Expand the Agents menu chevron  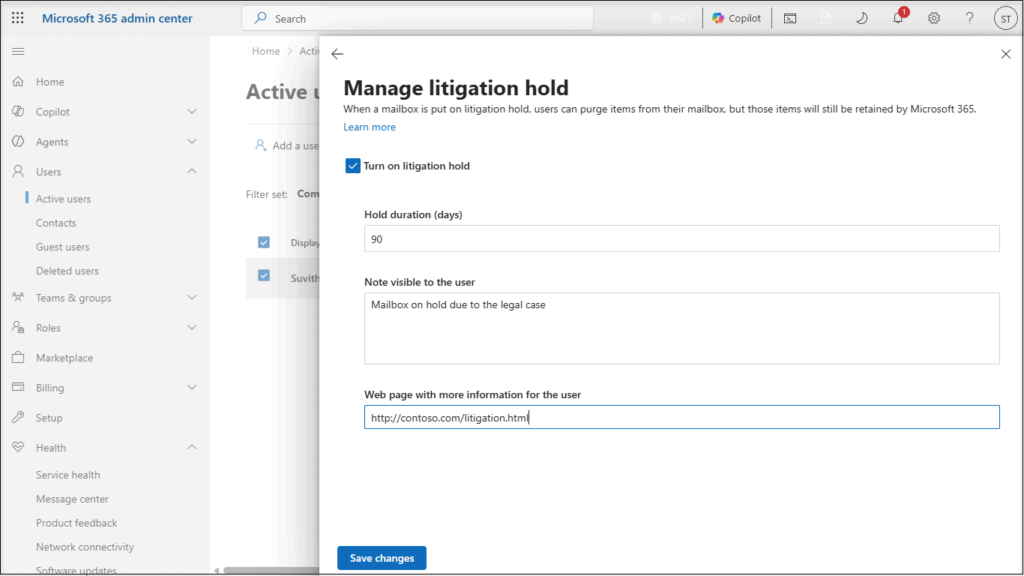click(192, 142)
